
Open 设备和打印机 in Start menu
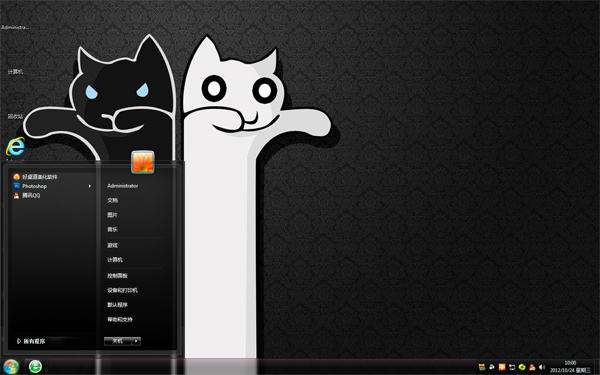coord(122,290)
